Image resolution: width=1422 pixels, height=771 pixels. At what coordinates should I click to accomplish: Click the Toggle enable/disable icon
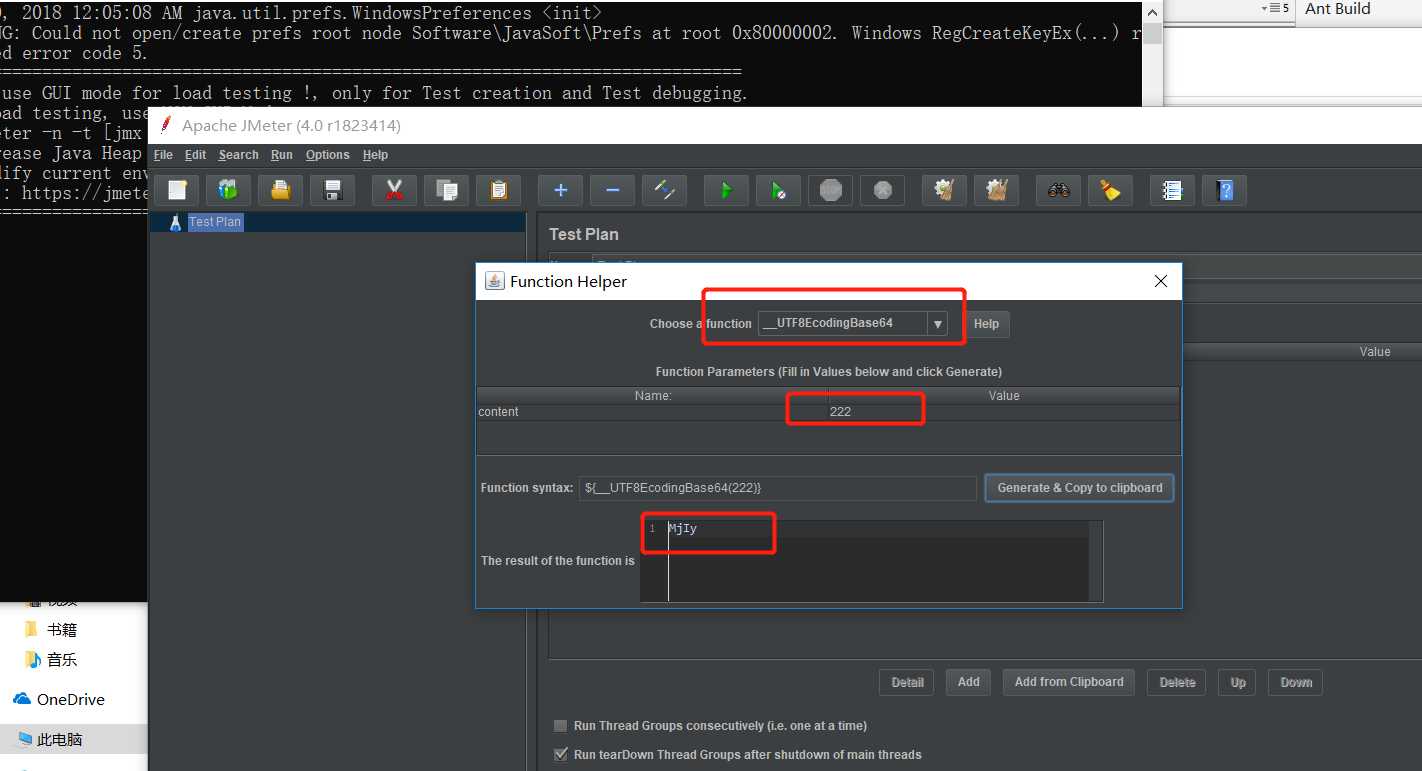point(665,190)
